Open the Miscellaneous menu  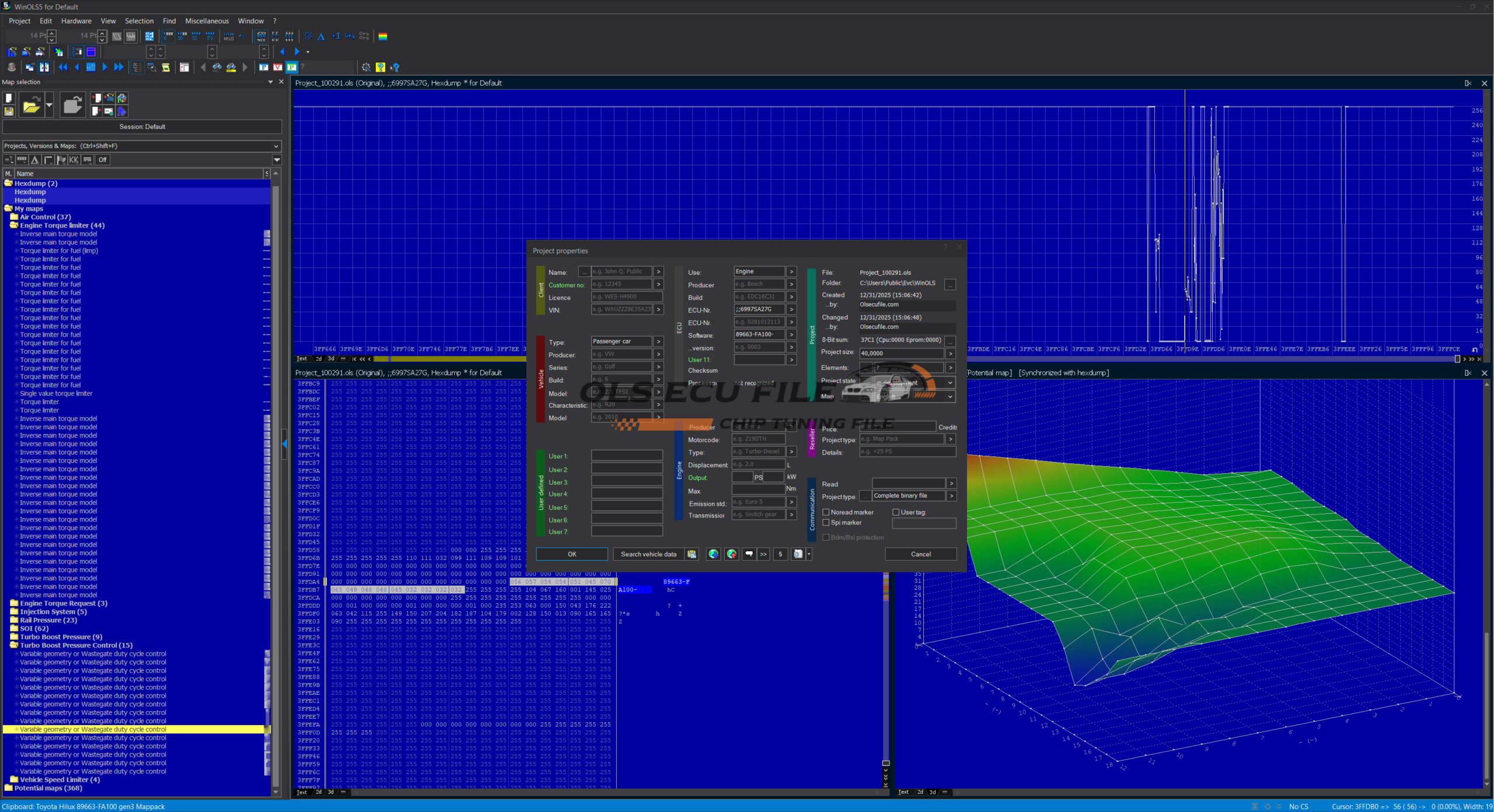pos(207,21)
